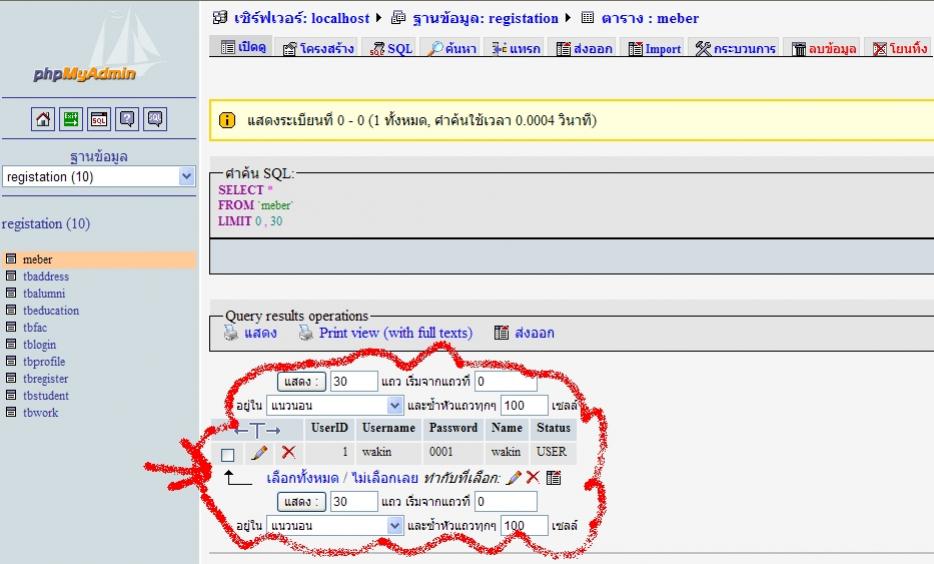The width and height of the screenshot is (934, 564).
Task: Click the server localhost breadcrumb link
Action: (x=301, y=18)
